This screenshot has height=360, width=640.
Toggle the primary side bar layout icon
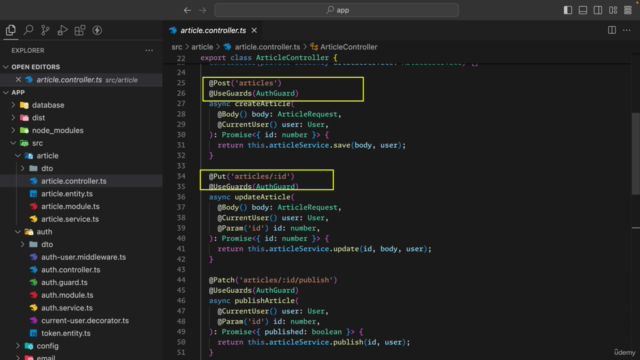pos(568,10)
